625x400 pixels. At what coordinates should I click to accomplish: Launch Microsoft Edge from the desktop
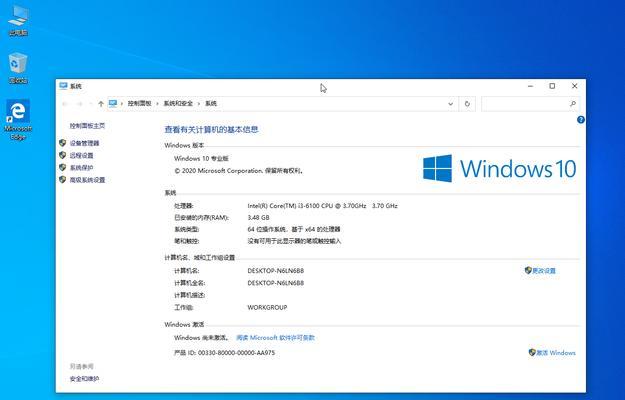pos(18,120)
